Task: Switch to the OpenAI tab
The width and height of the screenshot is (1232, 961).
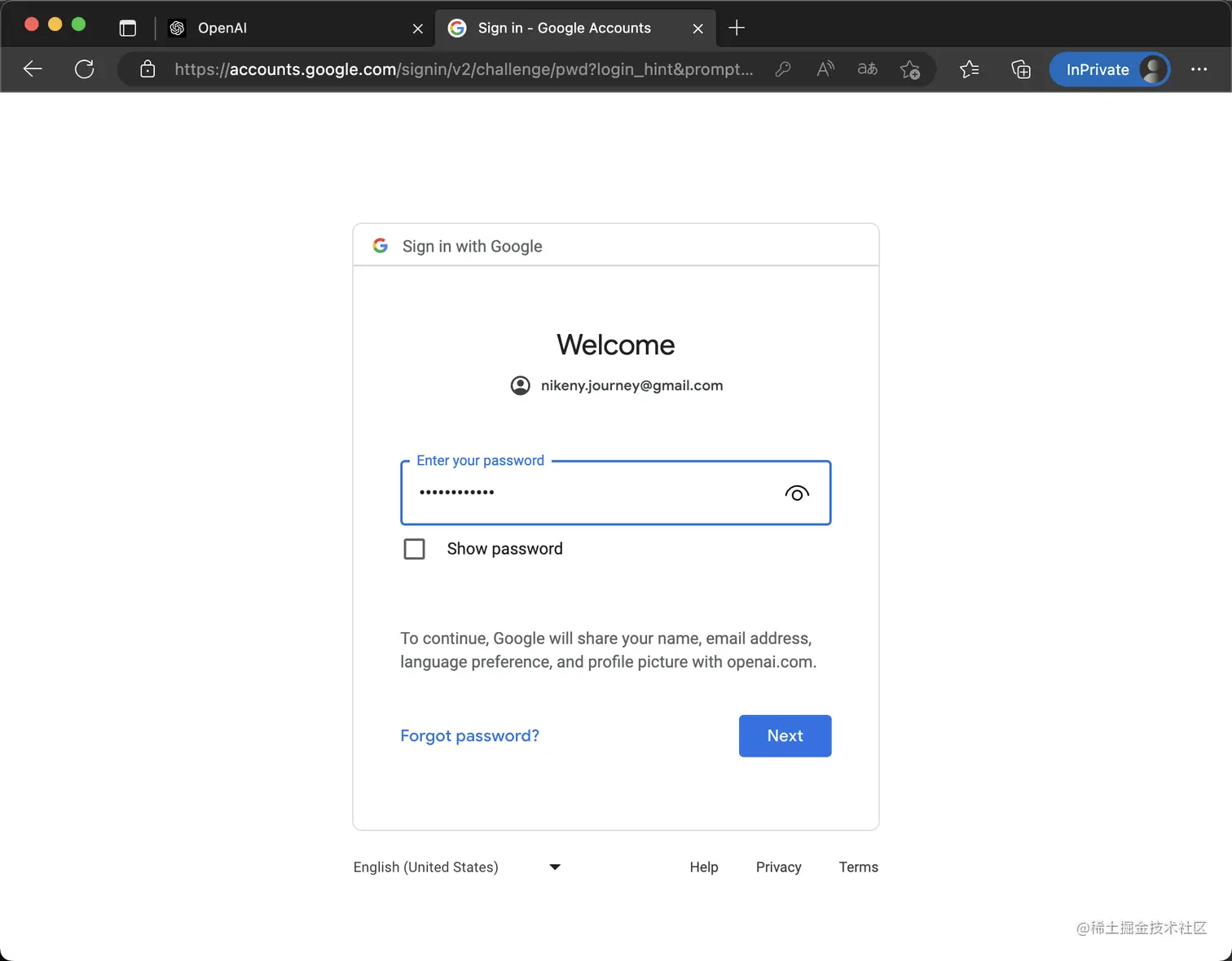Action: point(294,29)
